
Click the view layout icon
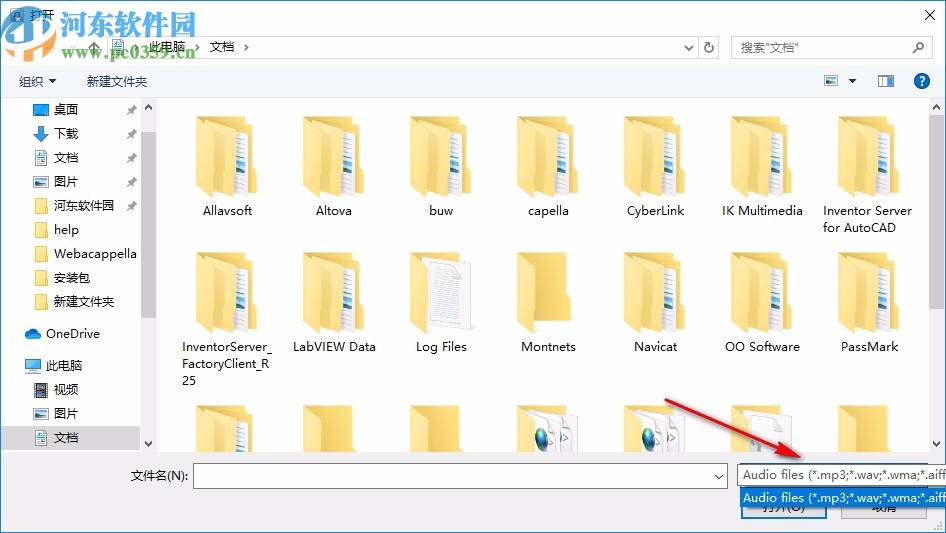pyautogui.click(x=831, y=81)
